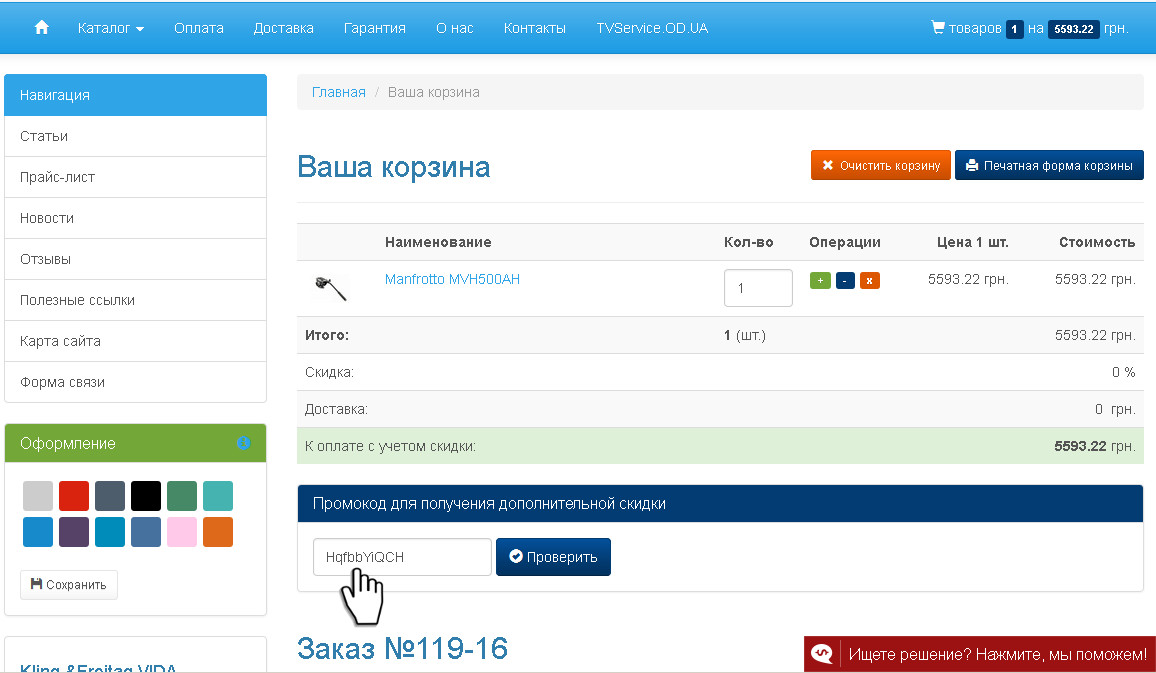Viewport: 1156px width, 673px height.
Task: Click the Manfrotto product thumbnail image
Action: coord(330,288)
